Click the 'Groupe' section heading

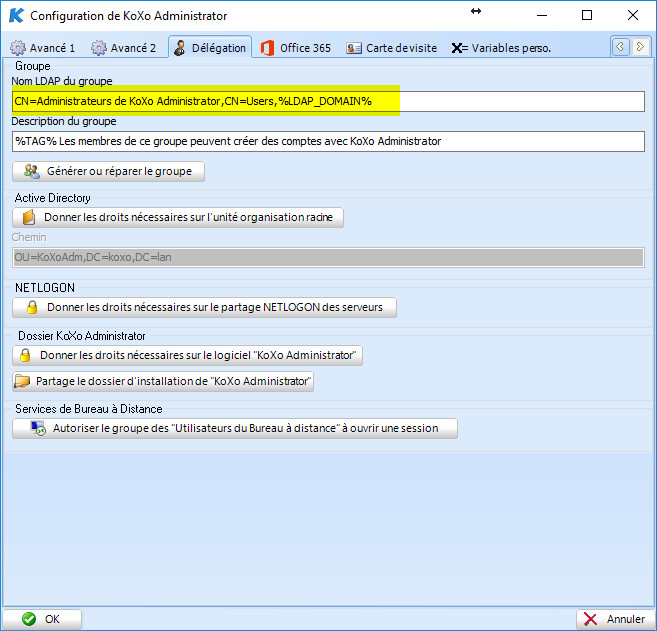point(33,66)
